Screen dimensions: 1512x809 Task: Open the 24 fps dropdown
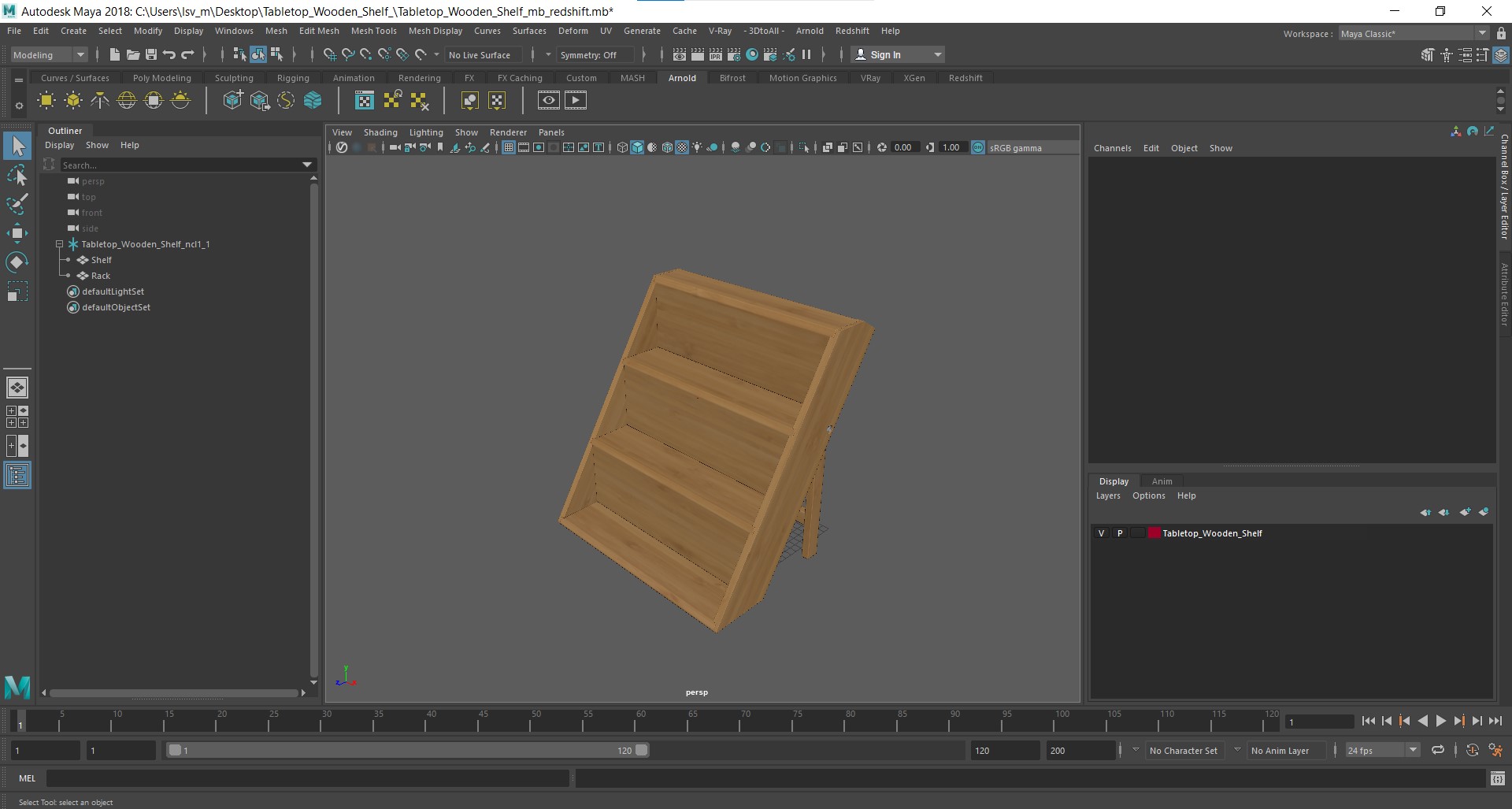[1383, 750]
